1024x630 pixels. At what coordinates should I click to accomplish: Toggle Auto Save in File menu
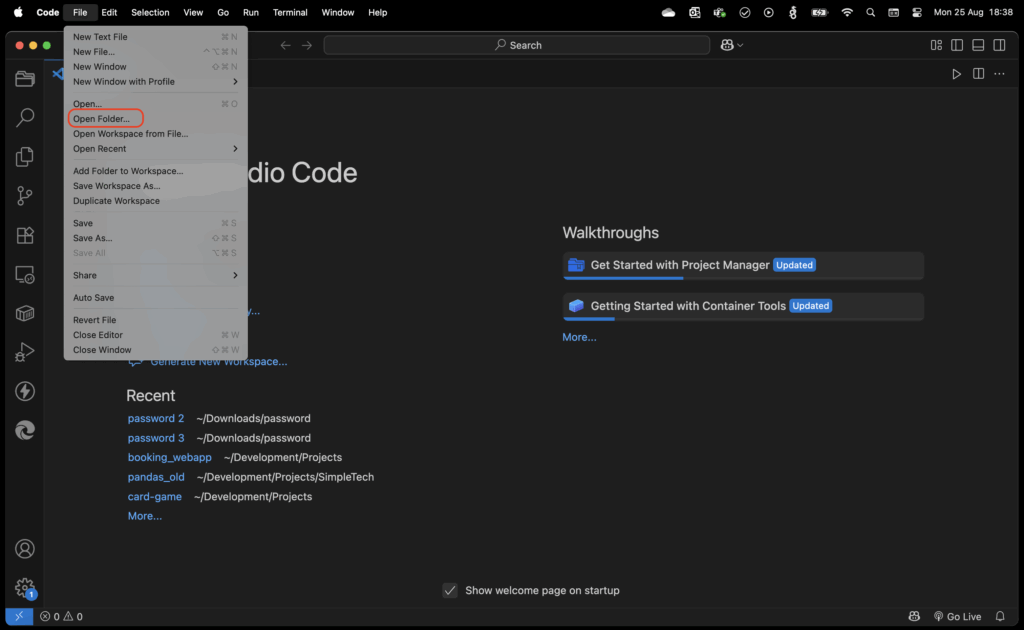pos(155,298)
